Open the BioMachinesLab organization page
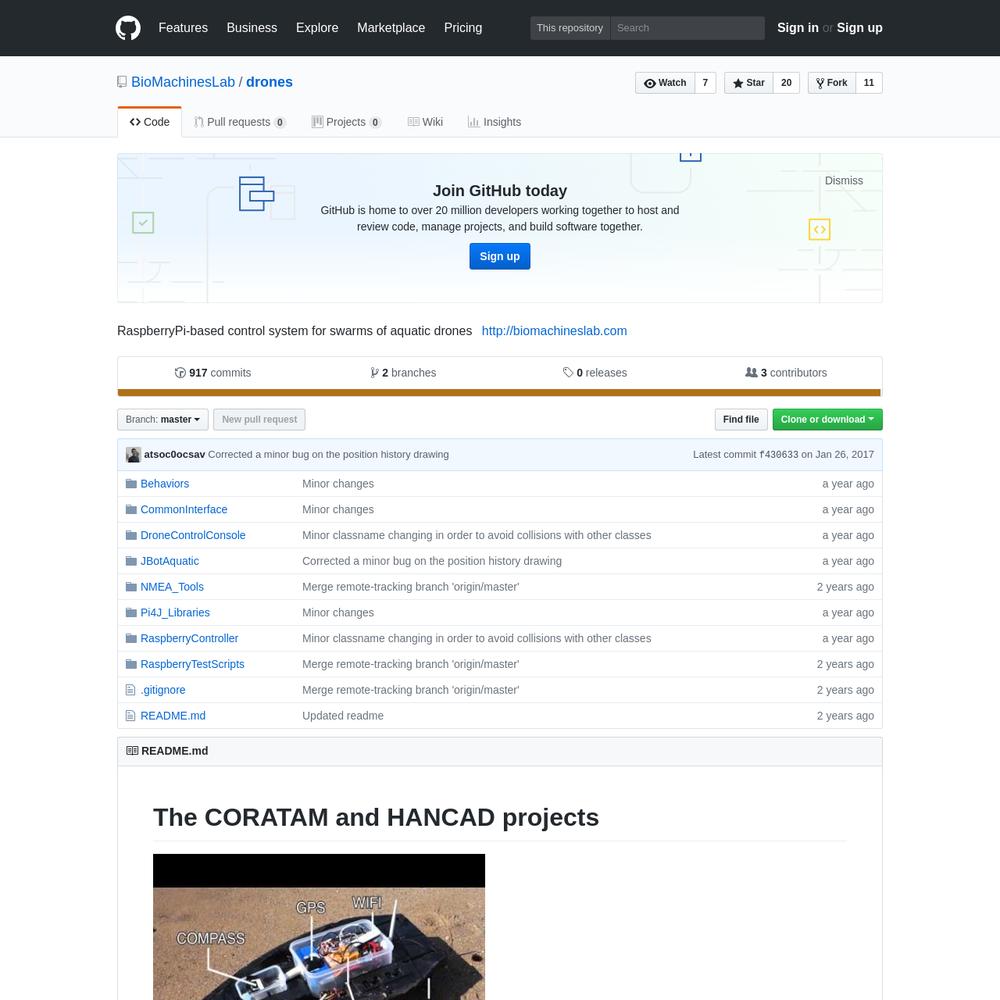 pos(183,82)
